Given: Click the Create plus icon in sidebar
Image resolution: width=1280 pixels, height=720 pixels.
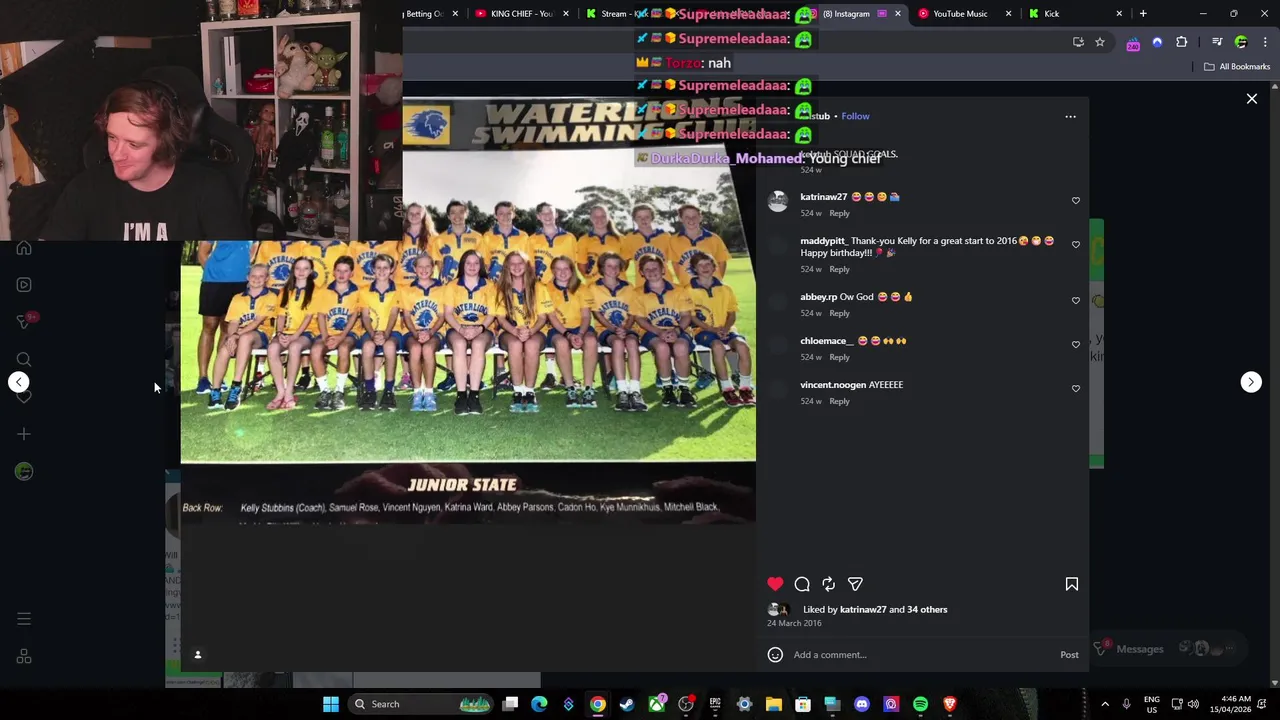Looking at the screenshot, I should pos(24,434).
